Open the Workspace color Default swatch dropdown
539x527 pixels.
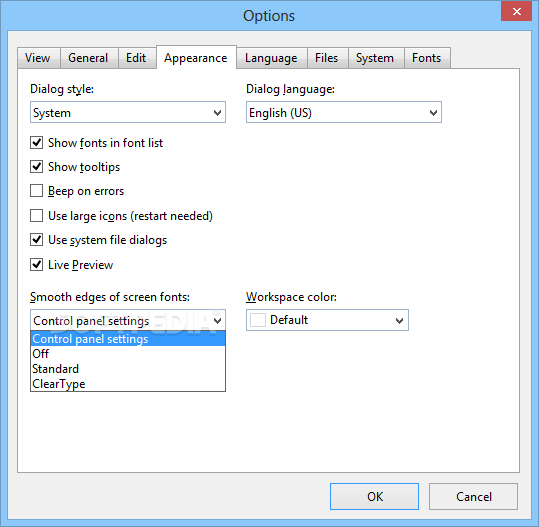(327, 320)
